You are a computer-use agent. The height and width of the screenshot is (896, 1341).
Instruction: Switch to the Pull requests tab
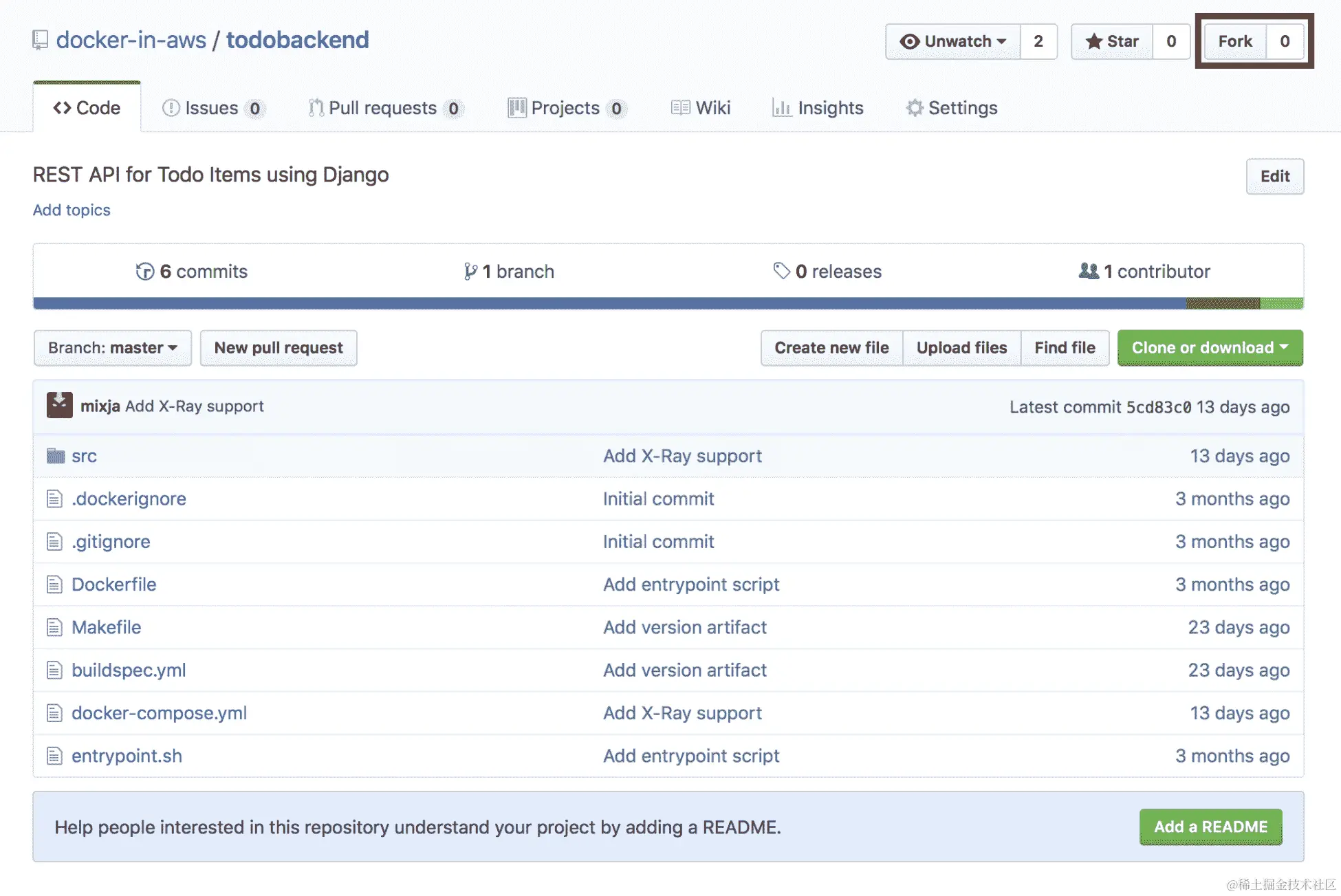tap(386, 108)
